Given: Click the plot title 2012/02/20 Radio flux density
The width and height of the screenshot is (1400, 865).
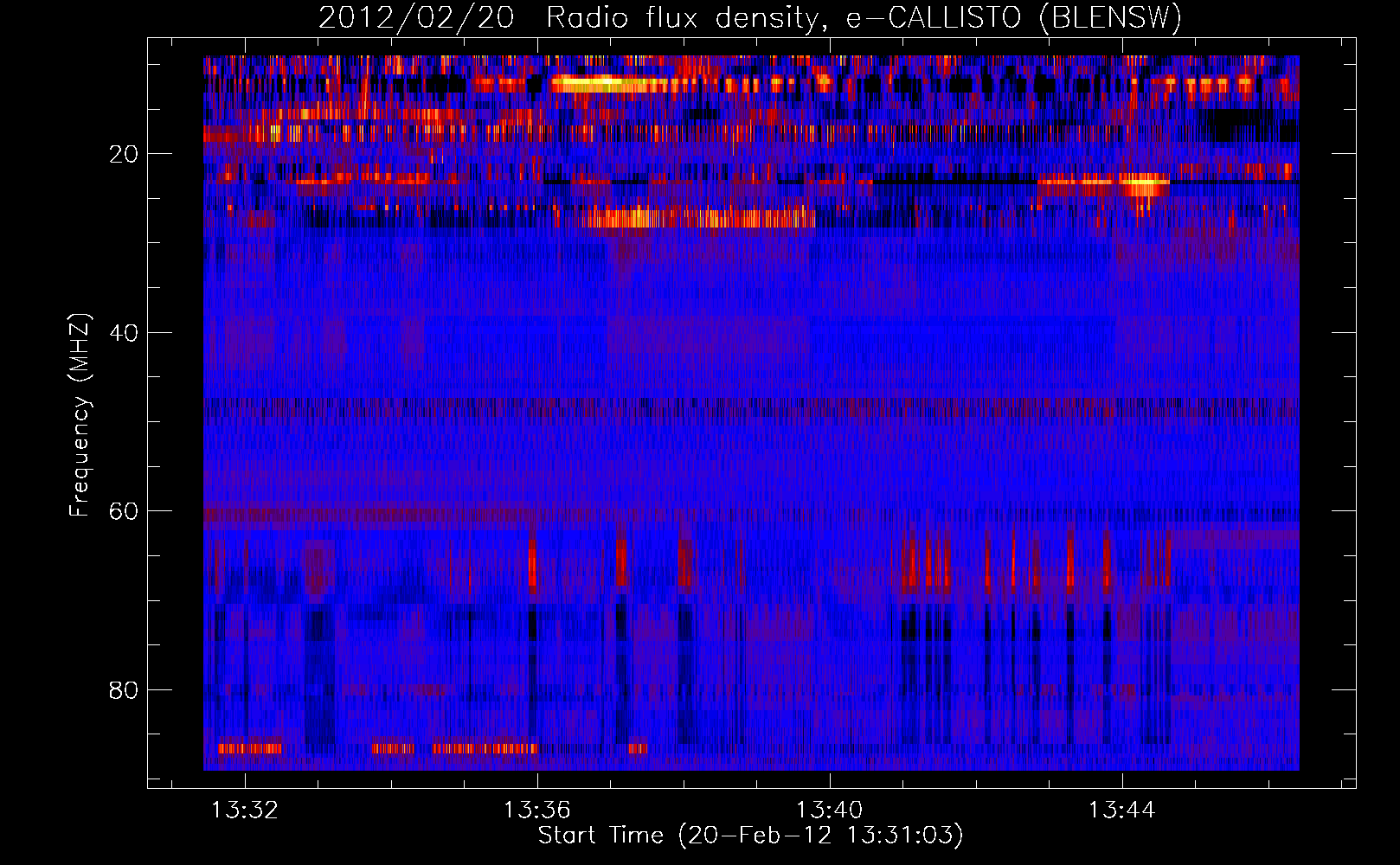Looking at the screenshot, I should coord(750,18).
